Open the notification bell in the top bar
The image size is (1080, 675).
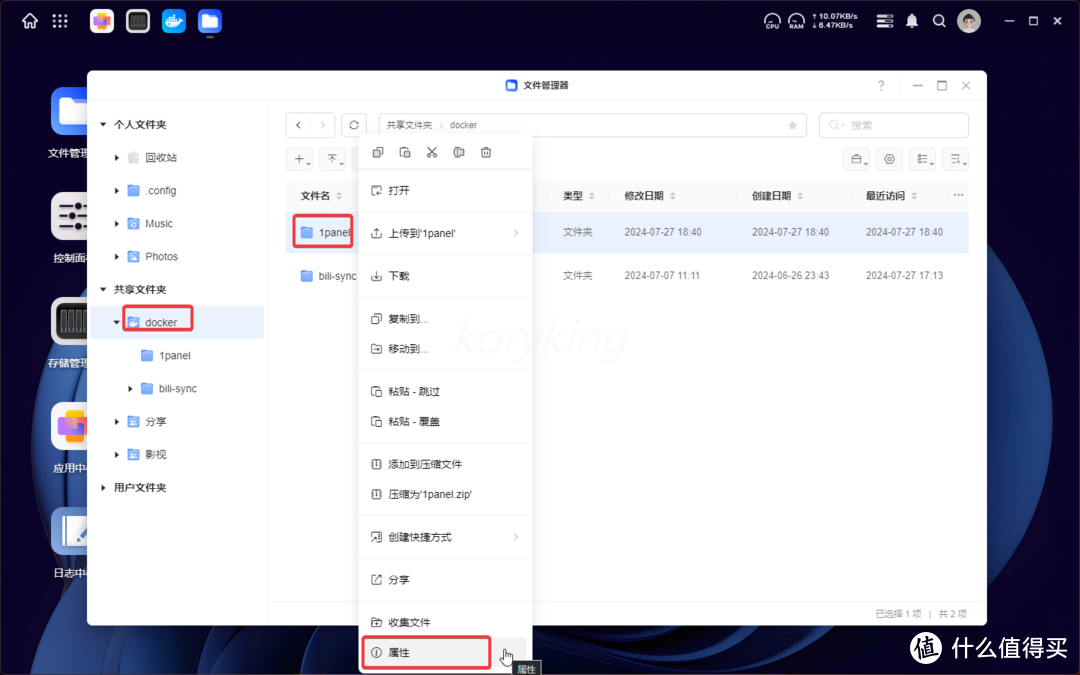coord(911,20)
